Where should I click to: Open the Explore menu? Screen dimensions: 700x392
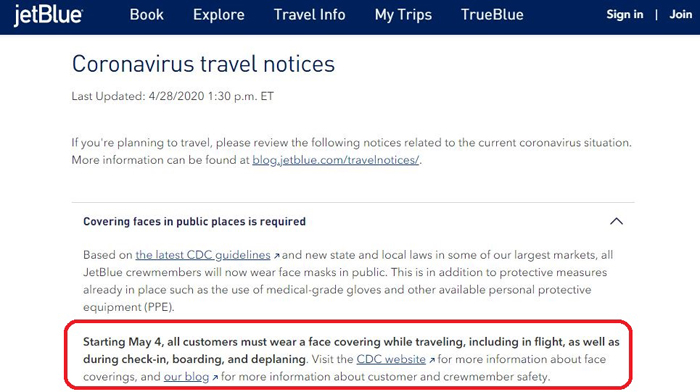[219, 15]
